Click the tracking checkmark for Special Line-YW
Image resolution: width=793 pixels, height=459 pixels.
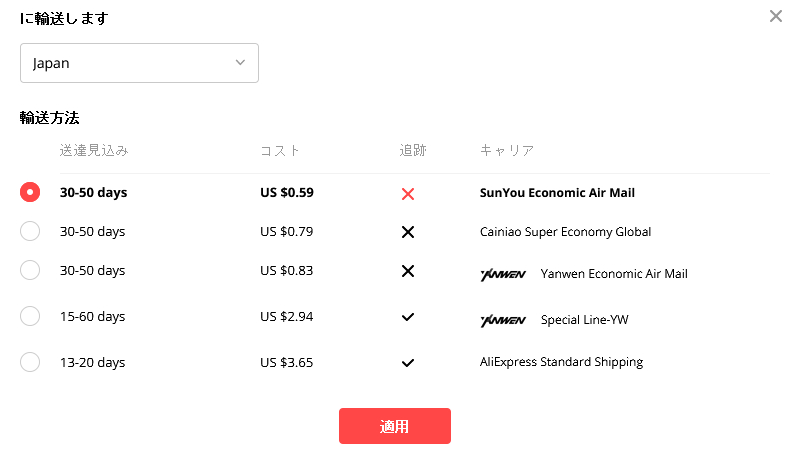coord(408,317)
